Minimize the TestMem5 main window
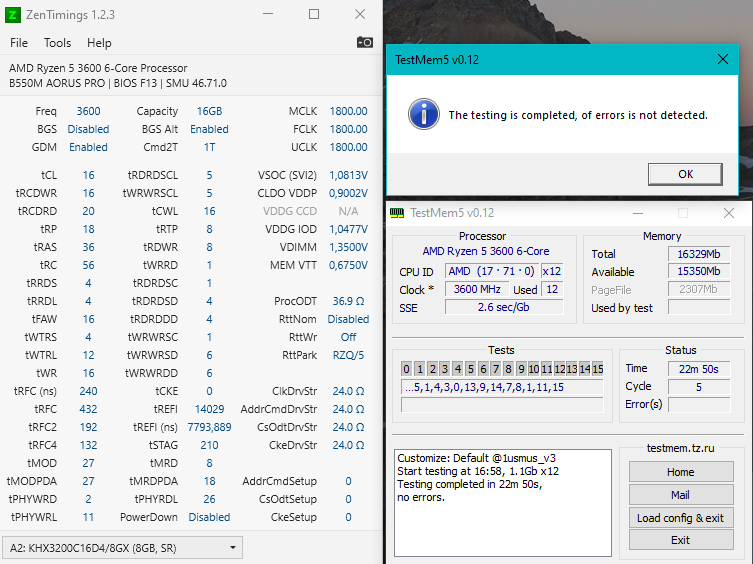Viewport: 753px width, 564px height. tap(638, 213)
